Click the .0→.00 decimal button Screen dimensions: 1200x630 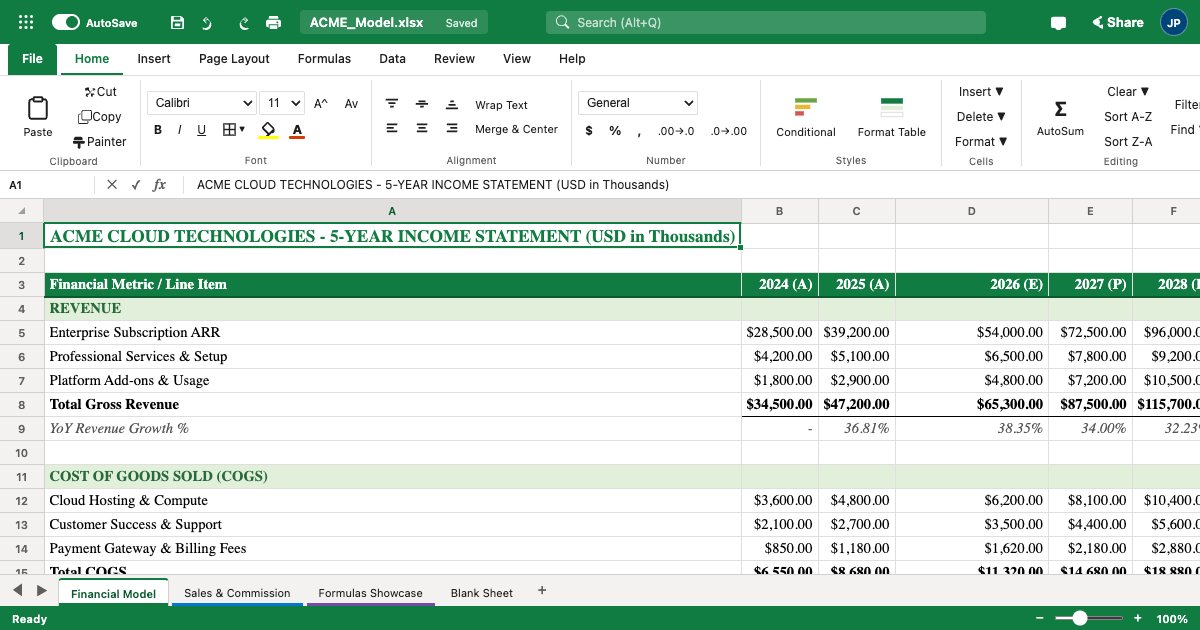[729, 131]
